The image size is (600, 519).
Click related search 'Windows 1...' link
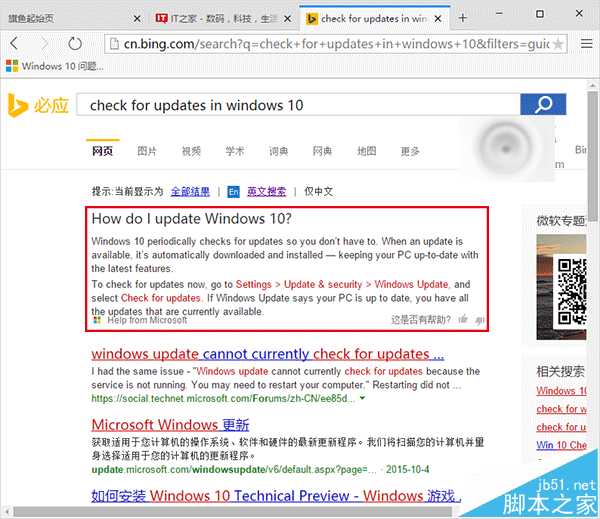(x=561, y=391)
